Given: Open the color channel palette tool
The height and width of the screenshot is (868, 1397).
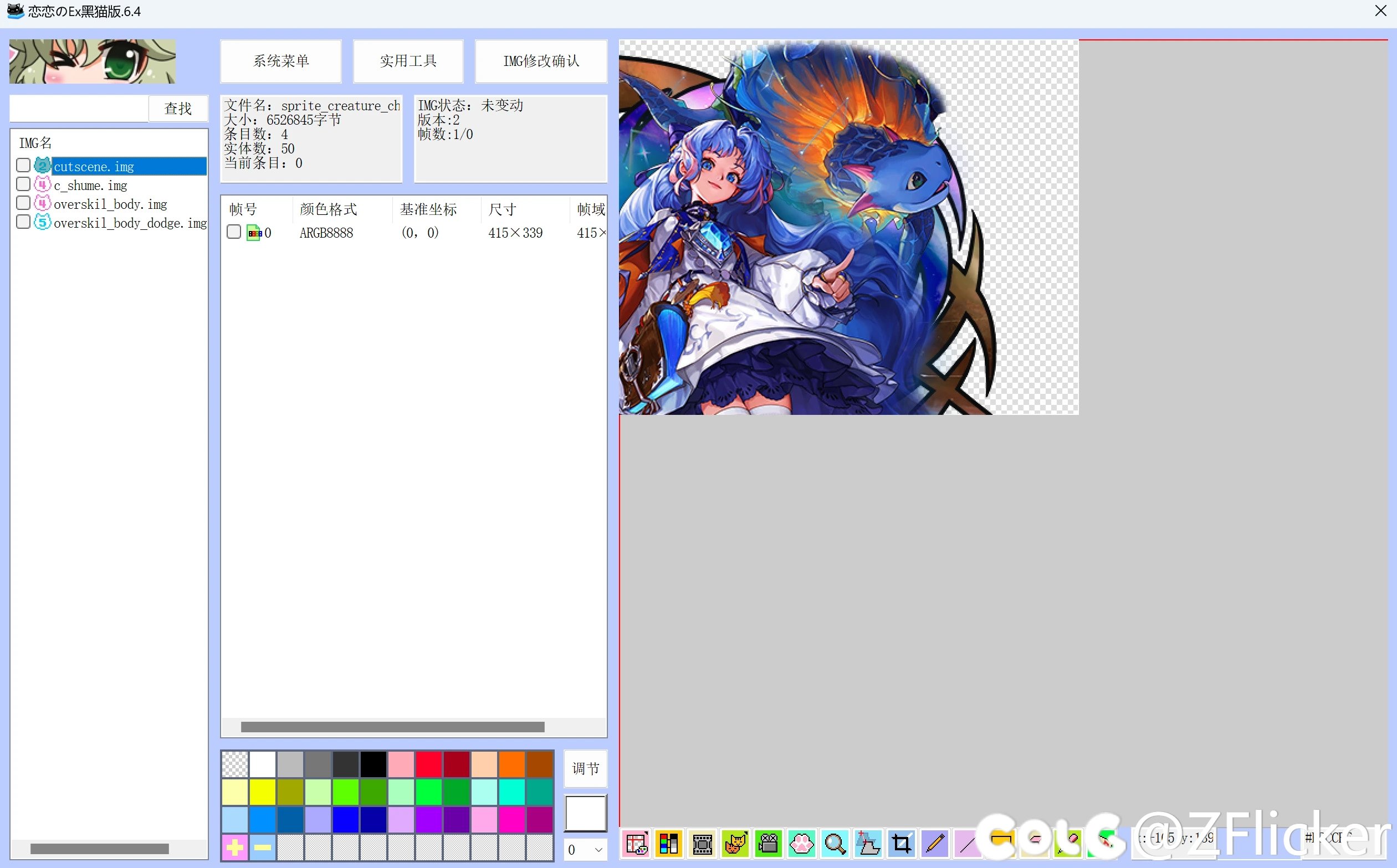Looking at the screenshot, I should coord(669,843).
